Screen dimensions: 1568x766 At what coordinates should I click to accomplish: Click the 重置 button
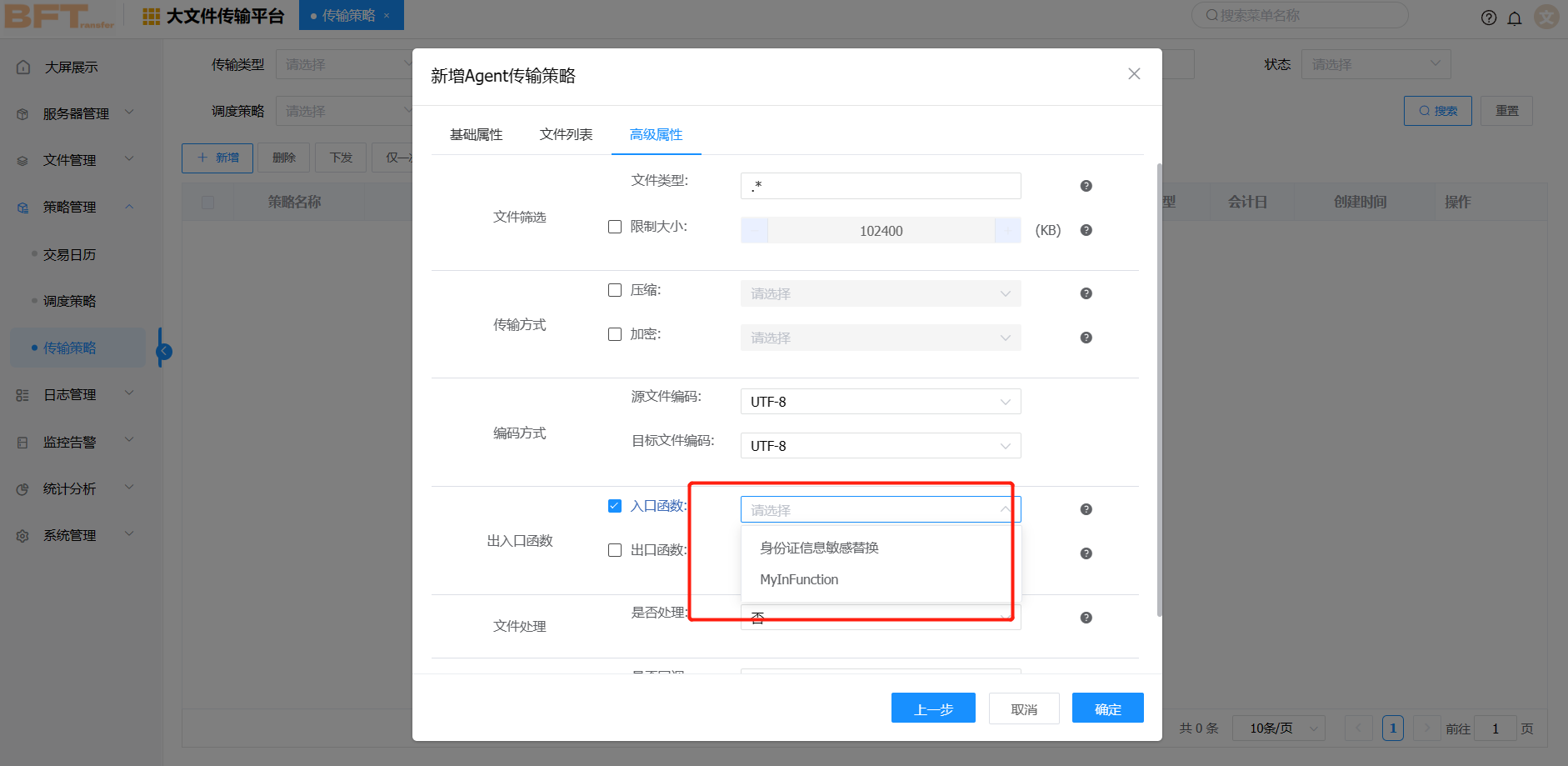1507,111
